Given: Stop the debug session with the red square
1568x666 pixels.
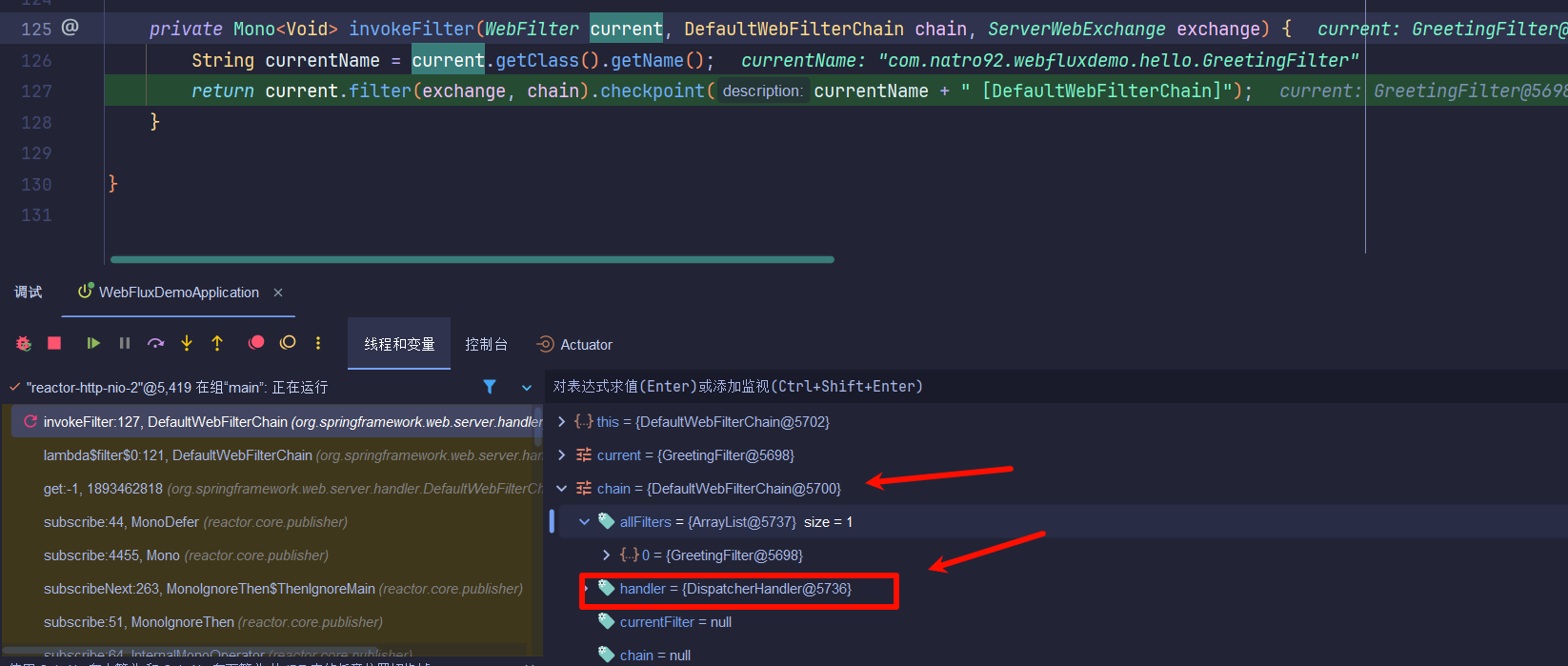Looking at the screenshot, I should [x=54, y=343].
